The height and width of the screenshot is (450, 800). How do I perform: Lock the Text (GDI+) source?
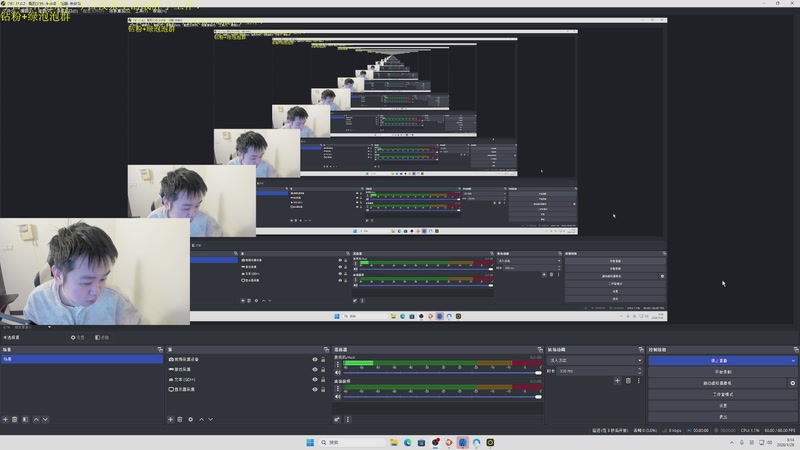[323, 380]
